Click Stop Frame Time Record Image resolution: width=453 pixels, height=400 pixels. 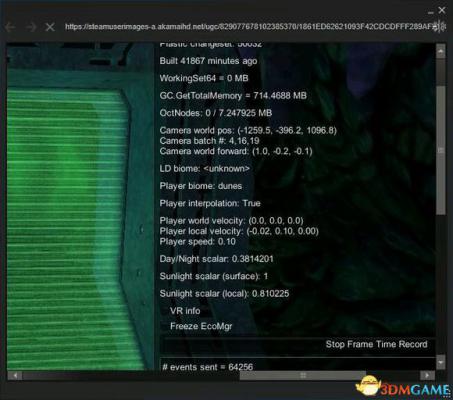point(376,344)
